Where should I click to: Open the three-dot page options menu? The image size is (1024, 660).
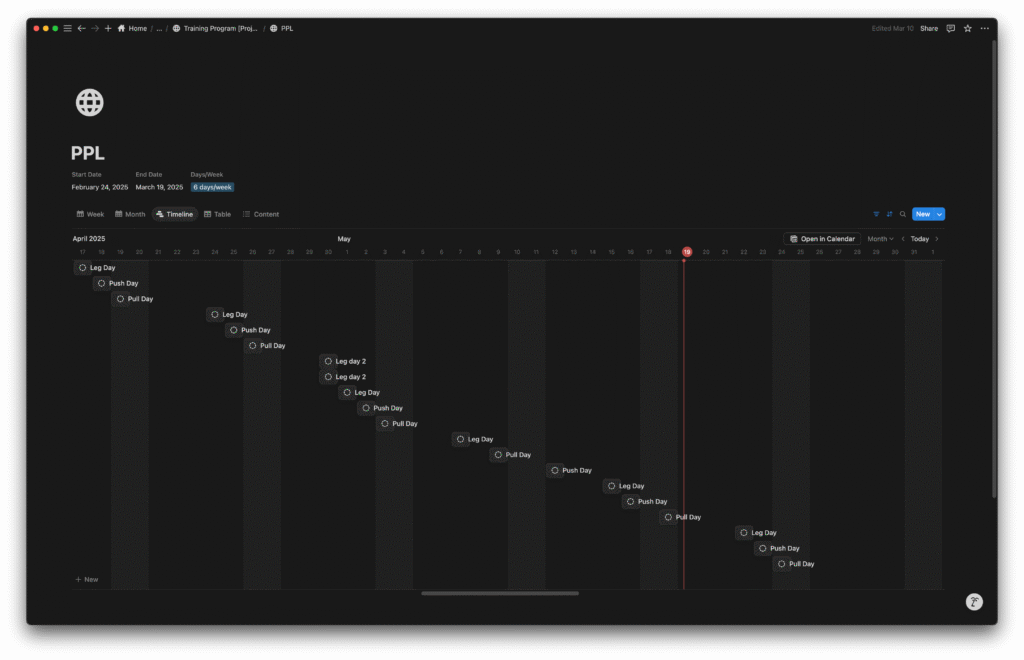984,28
